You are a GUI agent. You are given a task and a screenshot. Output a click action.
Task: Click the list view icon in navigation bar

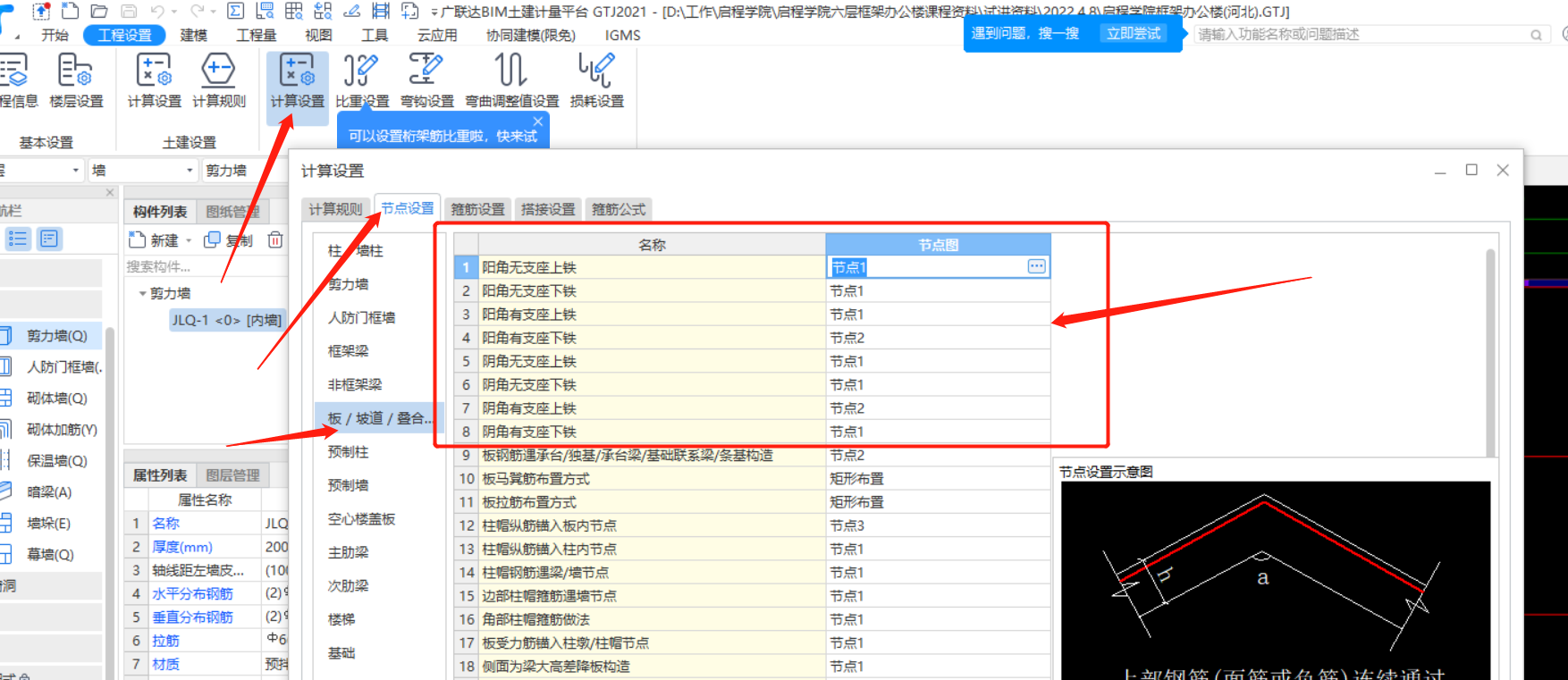tap(18, 239)
